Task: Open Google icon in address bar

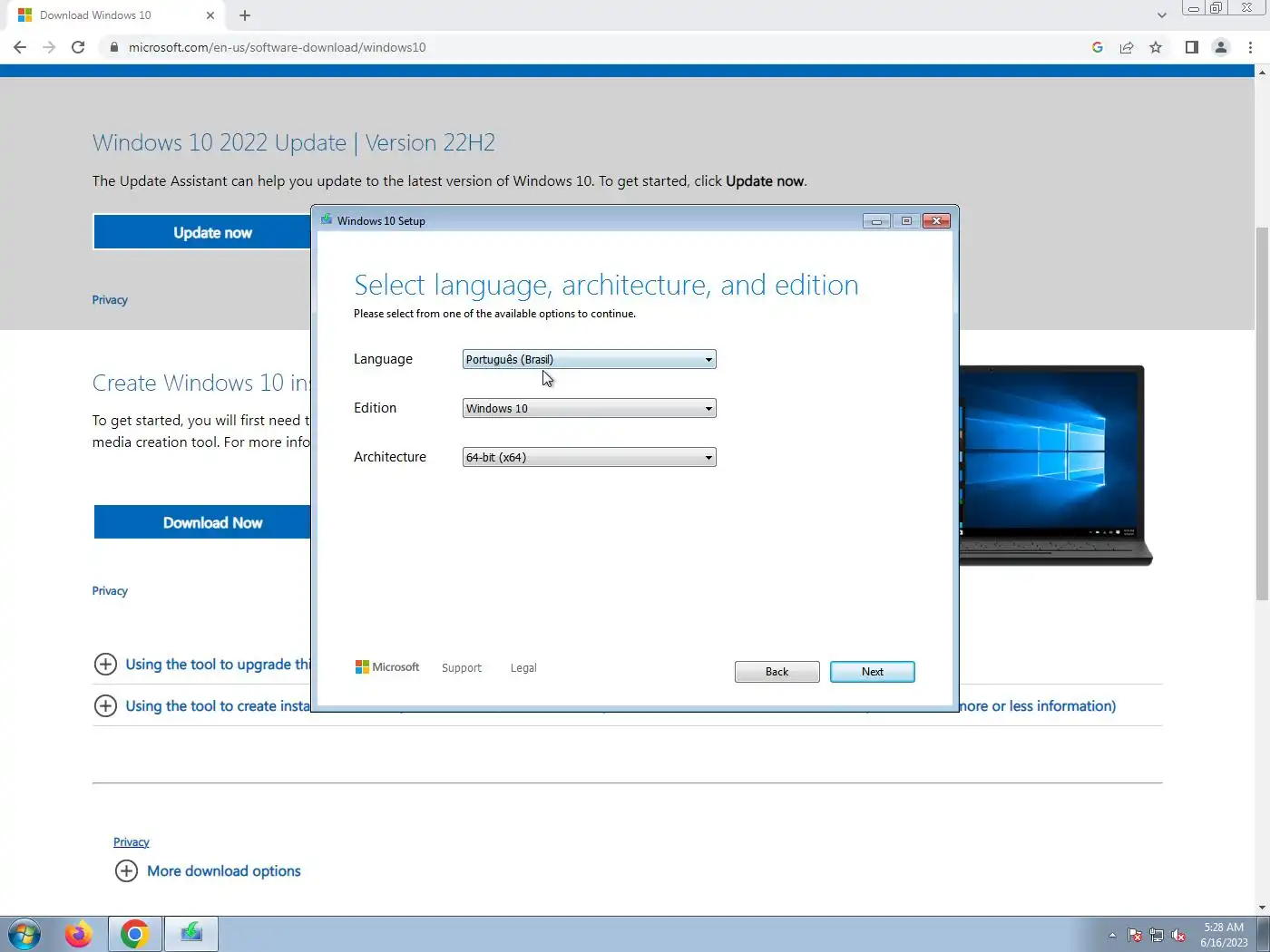Action: coord(1098,47)
